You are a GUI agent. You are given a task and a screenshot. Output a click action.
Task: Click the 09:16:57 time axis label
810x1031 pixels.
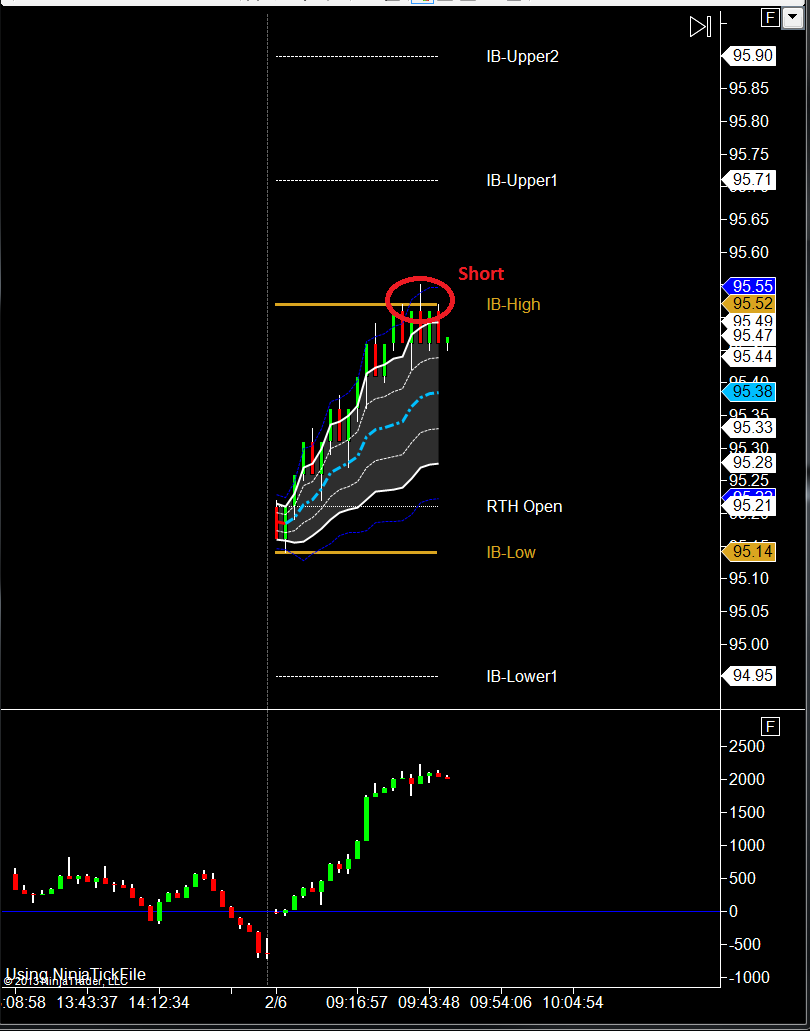coord(358,1003)
